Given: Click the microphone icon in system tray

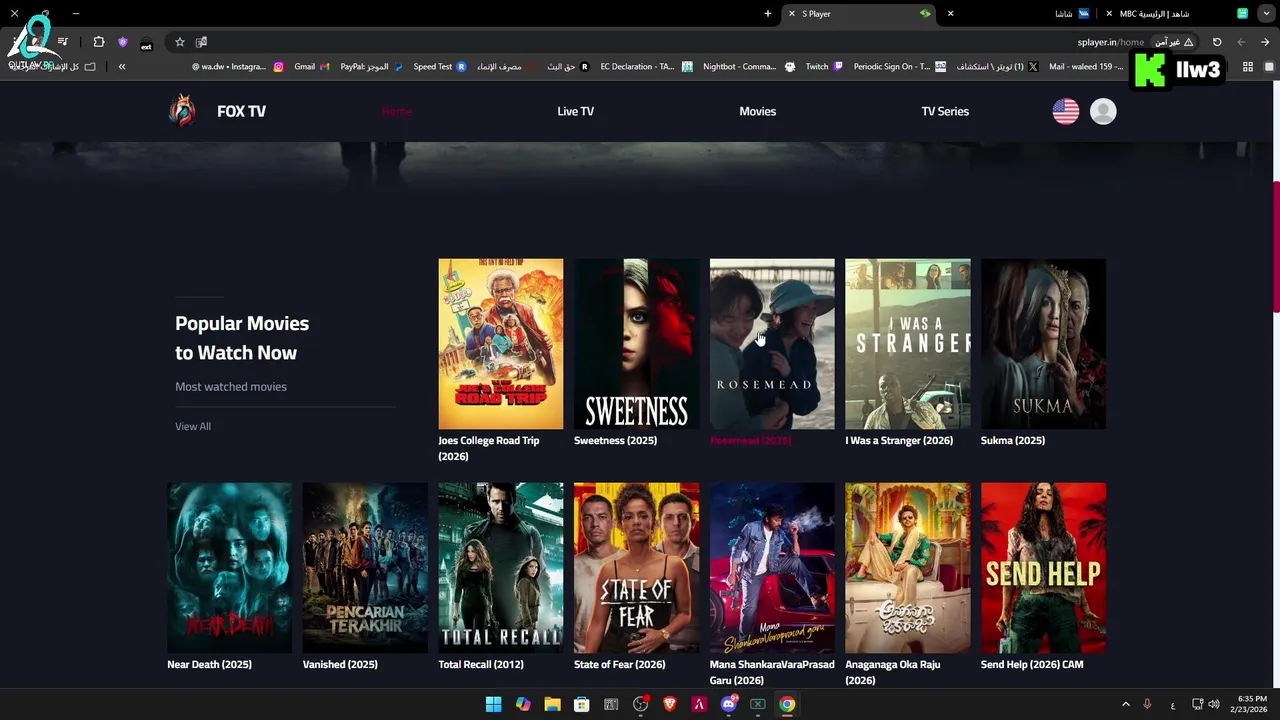Looking at the screenshot, I should pos(1147,704).
